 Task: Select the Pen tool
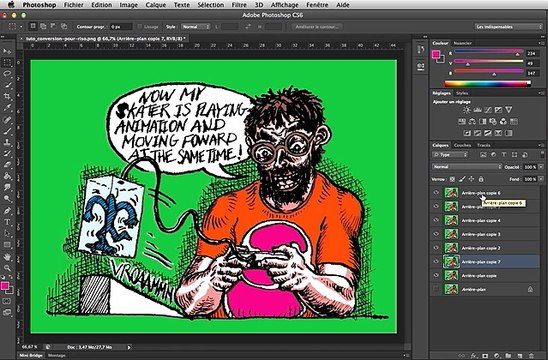7,211
